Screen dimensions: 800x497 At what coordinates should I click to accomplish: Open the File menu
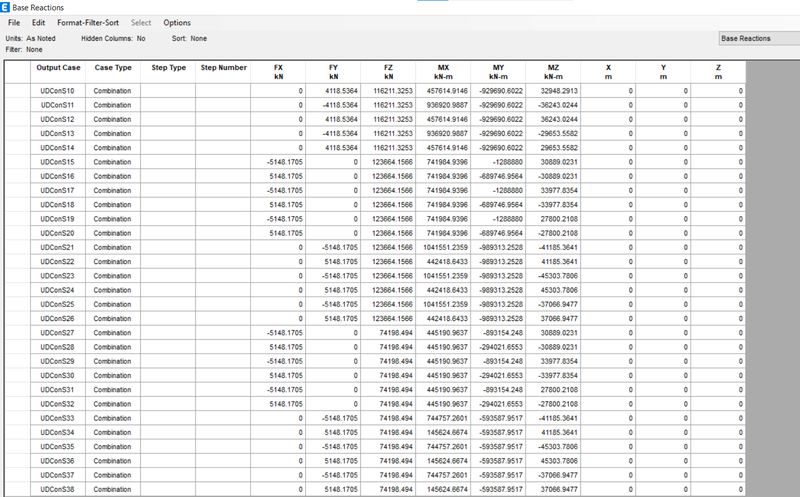click(x=14, y=23)
